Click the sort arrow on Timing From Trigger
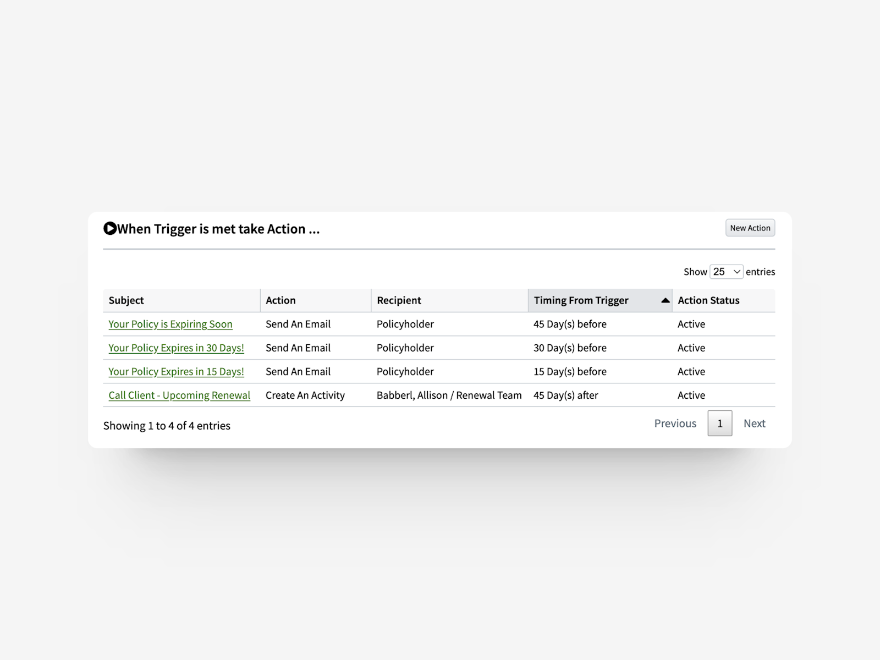This screenshot has width=880, height=660. (665, 300)
